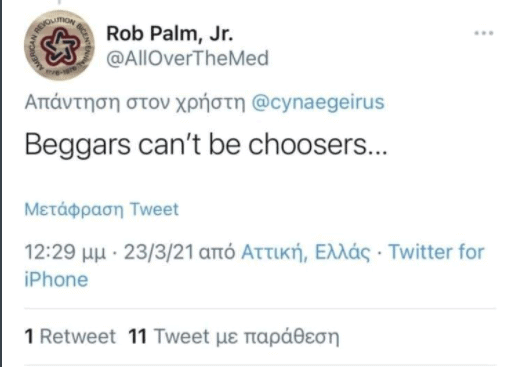This screenshot has height=367, width=514.
Task: Click the word 'παράθεση' in the quote tweets label
Action: pyautogui.click(x=291, y=337)
